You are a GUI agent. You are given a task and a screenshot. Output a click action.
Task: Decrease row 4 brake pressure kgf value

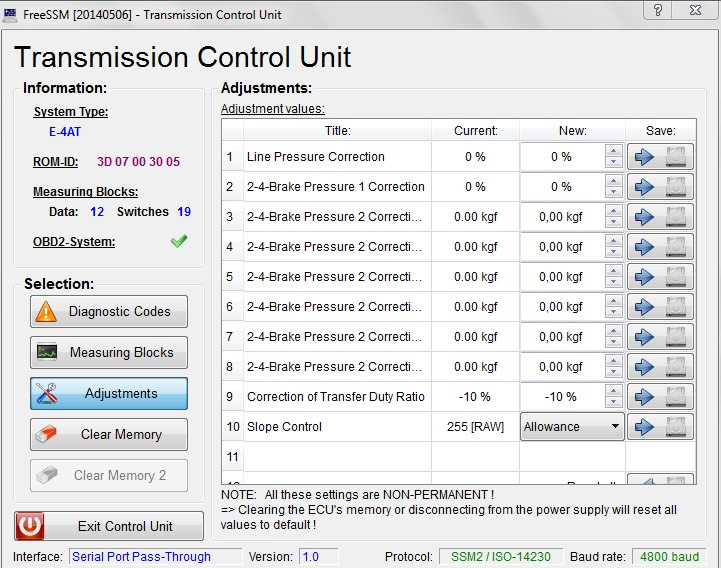613,252
